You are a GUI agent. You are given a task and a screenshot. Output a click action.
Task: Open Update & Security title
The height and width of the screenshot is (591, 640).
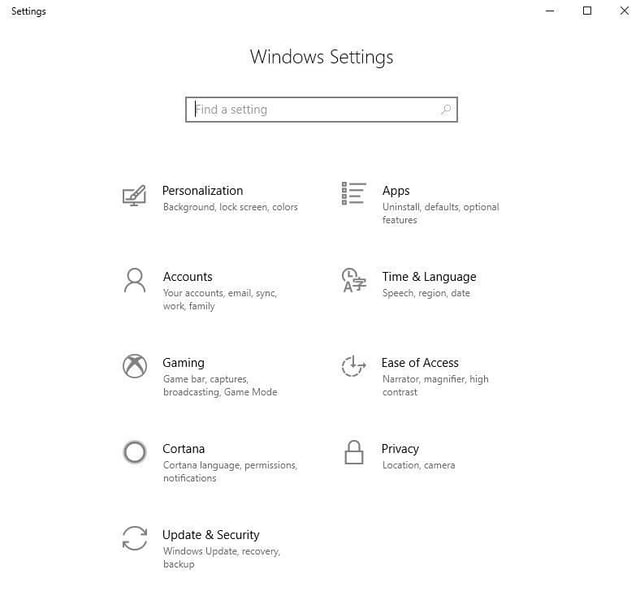pos(211,535)
